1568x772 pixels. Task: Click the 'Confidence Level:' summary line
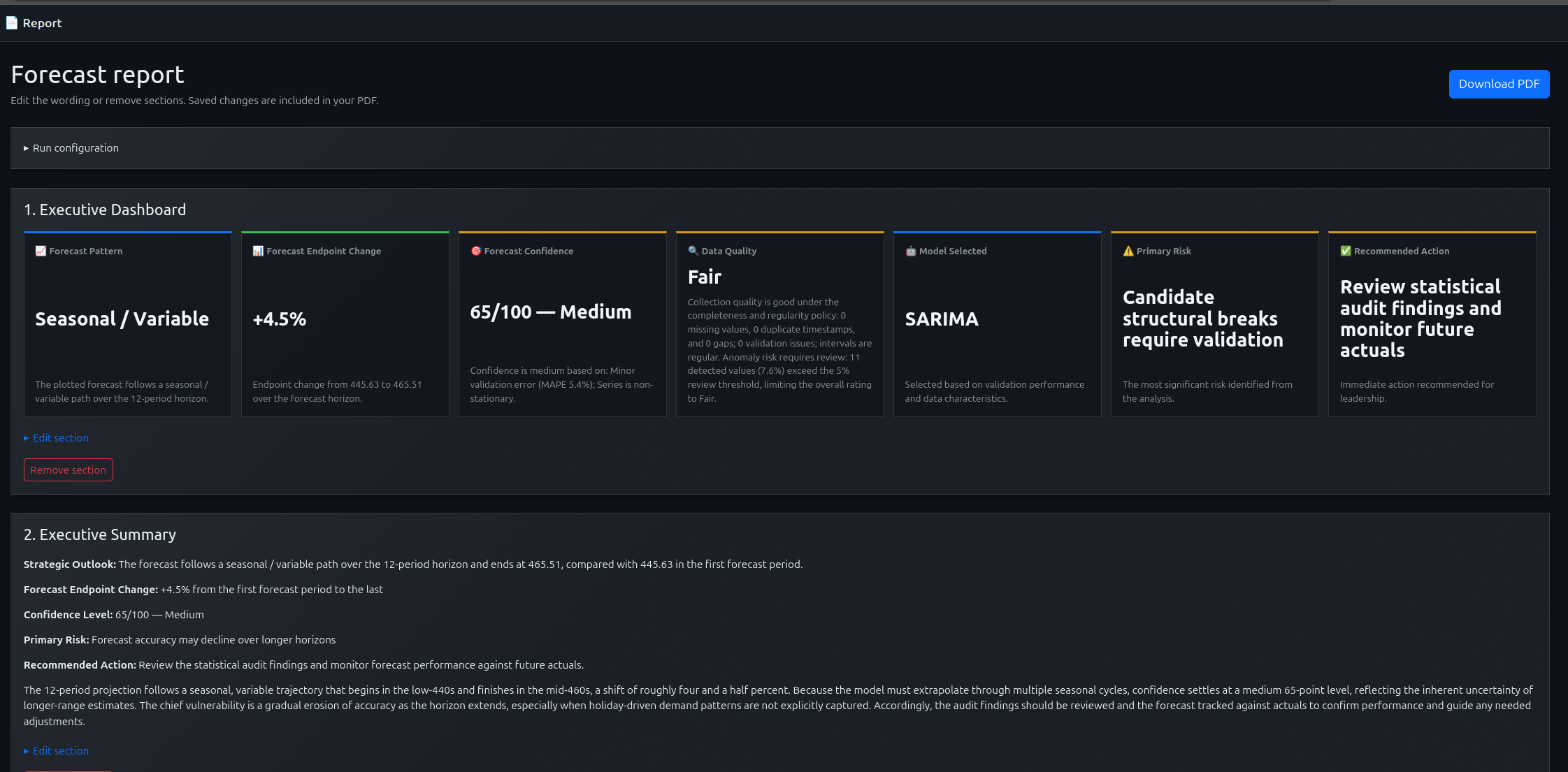[x=114, y=615]
